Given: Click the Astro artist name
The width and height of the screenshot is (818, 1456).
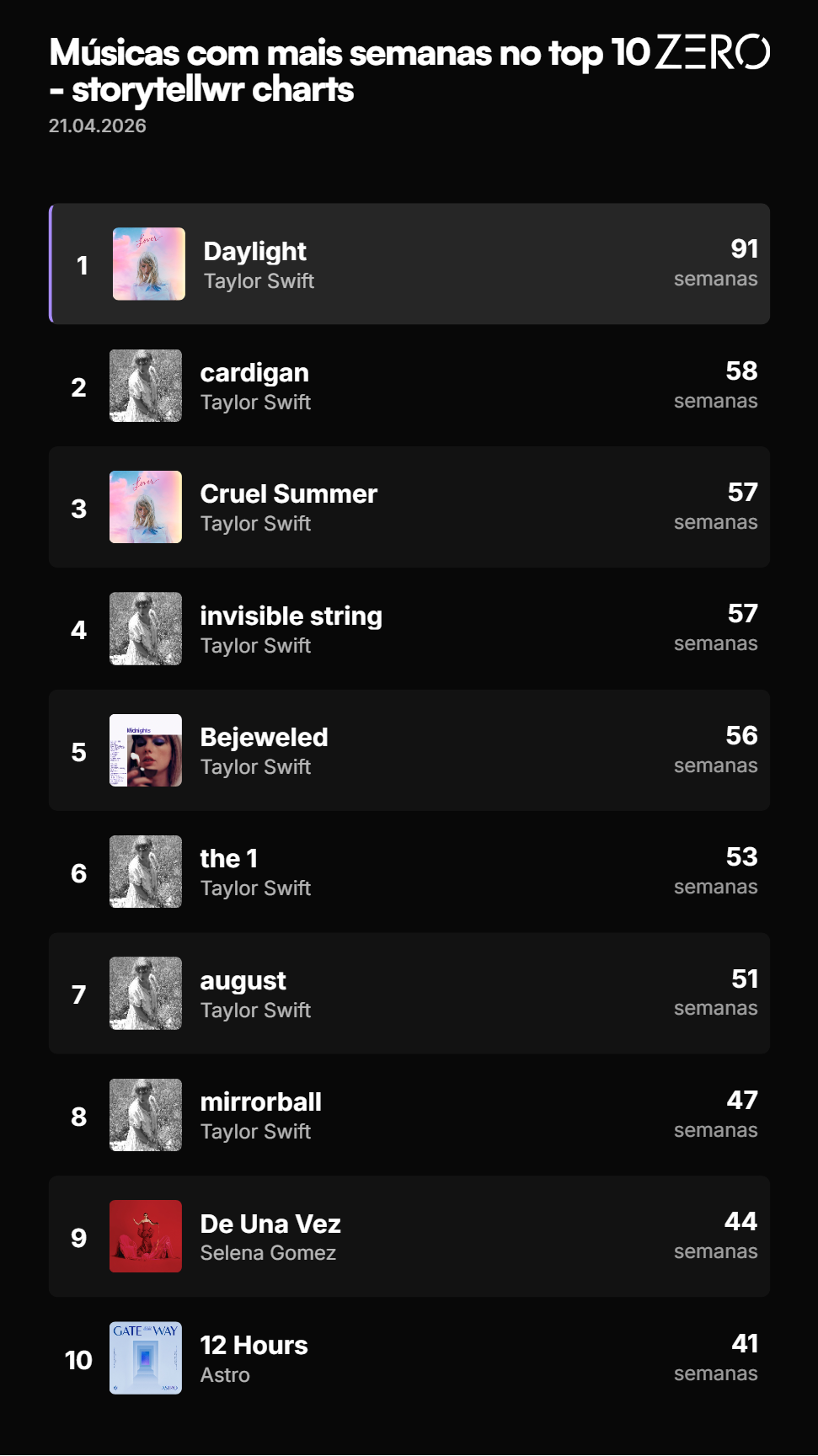Looking at the screenshot, I should [225, 1375].
